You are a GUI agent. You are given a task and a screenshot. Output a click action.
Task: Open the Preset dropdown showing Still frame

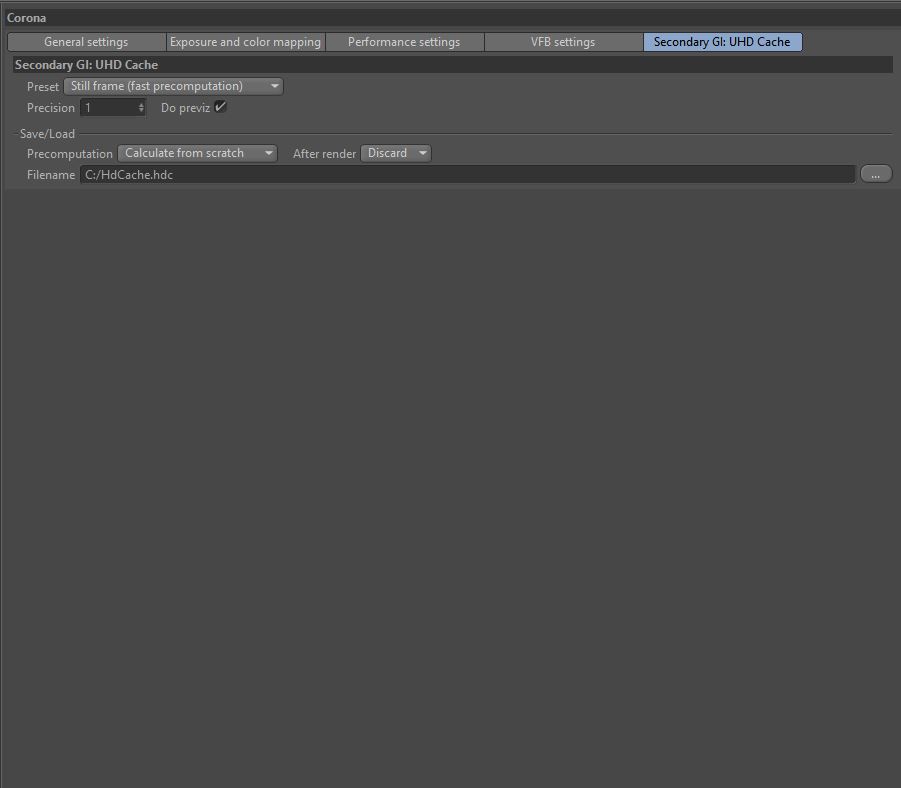174,86
